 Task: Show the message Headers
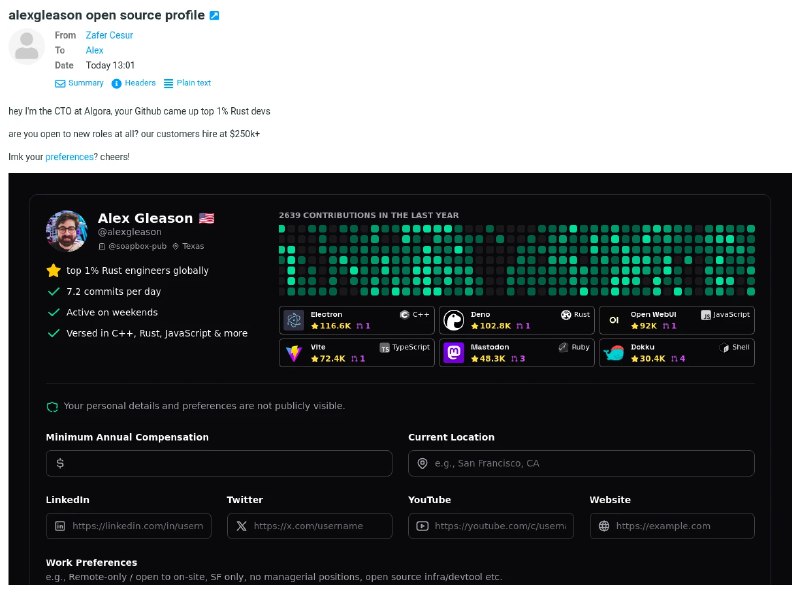pyautogui.click(x=133, y=83)
